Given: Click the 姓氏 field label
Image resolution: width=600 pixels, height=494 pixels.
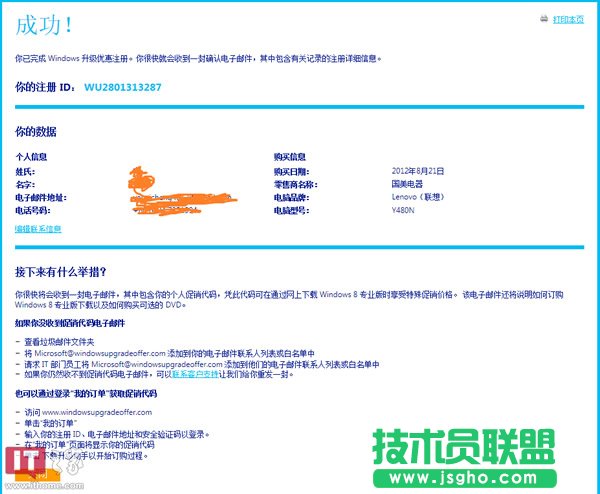Looking at the screenshot, I should [25, 172].
